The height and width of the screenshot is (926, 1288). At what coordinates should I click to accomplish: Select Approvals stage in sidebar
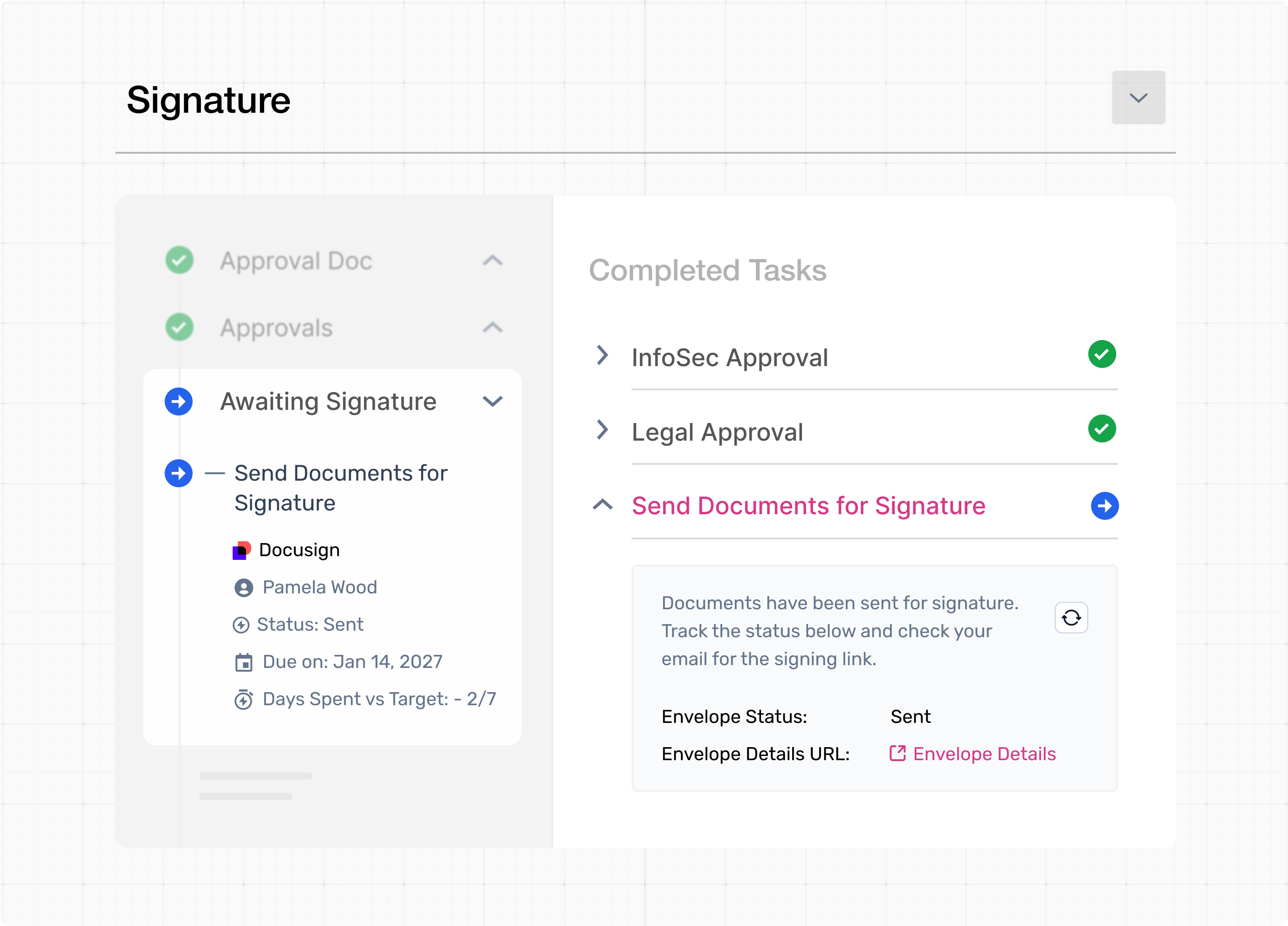click(277, 328)
